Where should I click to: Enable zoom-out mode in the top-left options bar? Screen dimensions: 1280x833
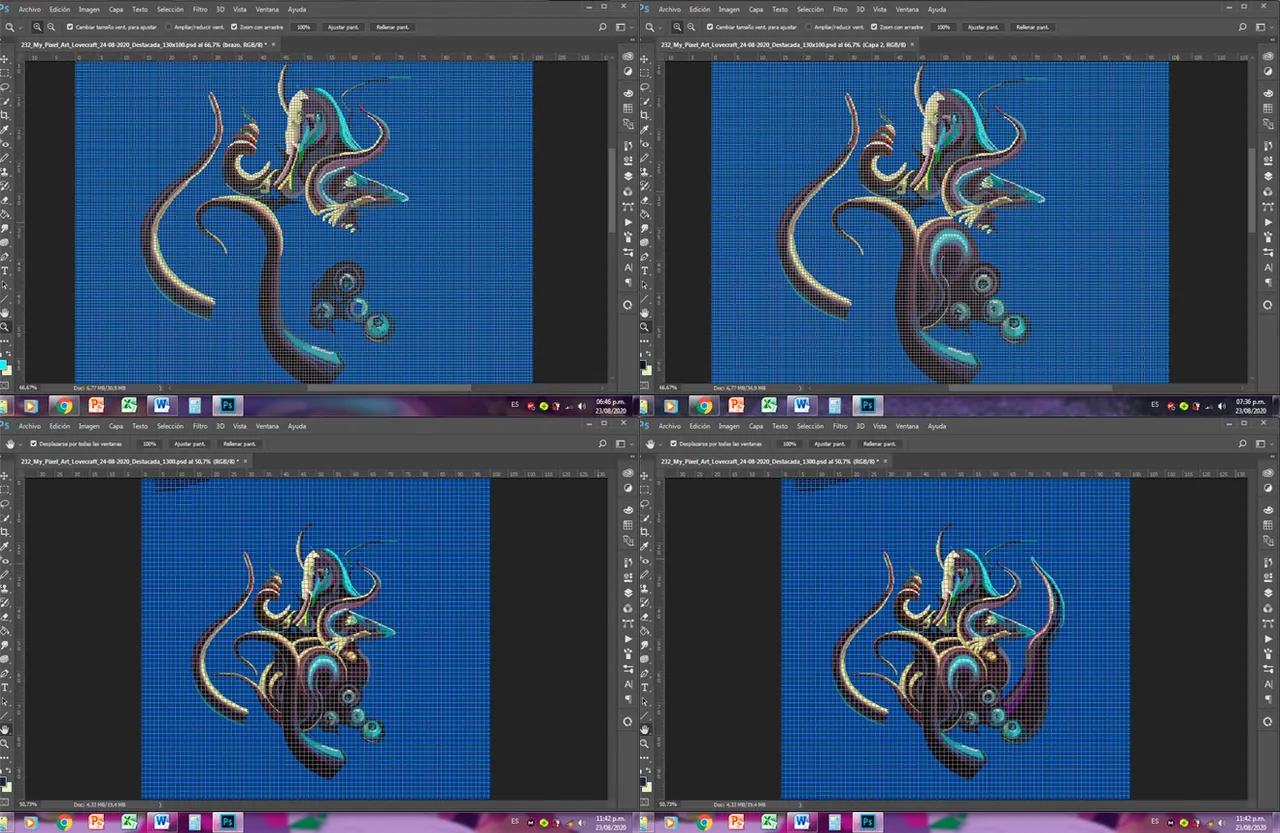[x=51, y=27]
